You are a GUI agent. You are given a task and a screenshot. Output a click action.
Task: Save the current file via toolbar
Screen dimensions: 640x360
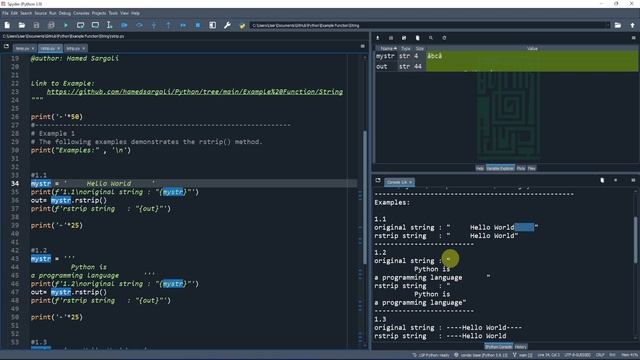(x=36, y=25)
